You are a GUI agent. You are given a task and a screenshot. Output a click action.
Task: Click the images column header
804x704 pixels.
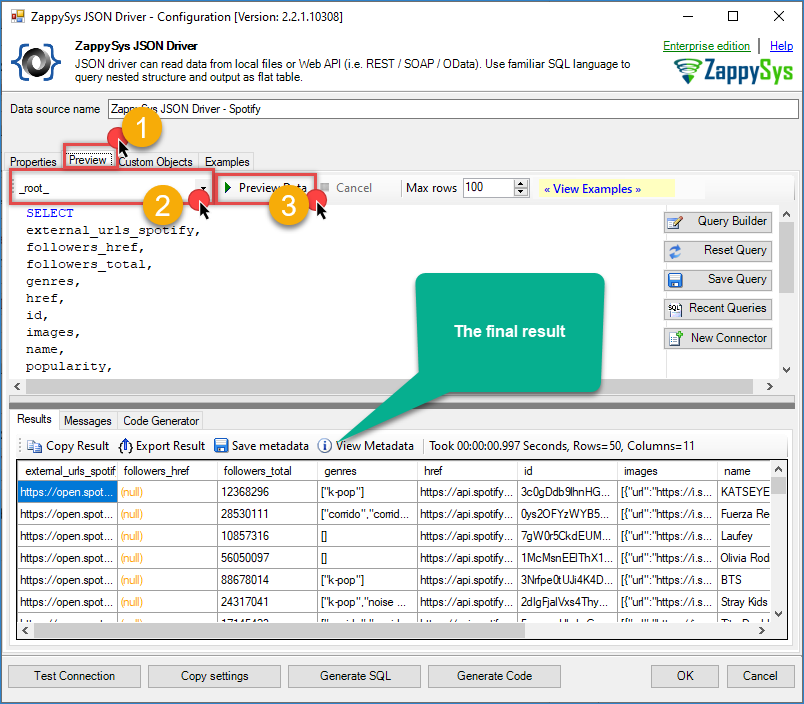coord(667,471)
